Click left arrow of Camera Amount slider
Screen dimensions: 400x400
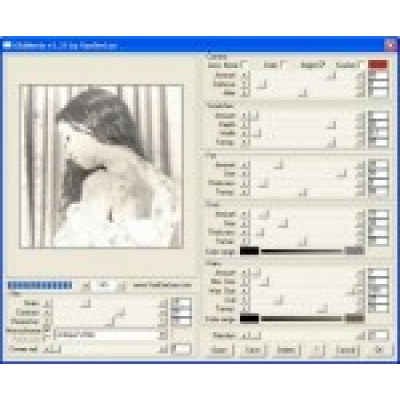(x=245, y=75)
